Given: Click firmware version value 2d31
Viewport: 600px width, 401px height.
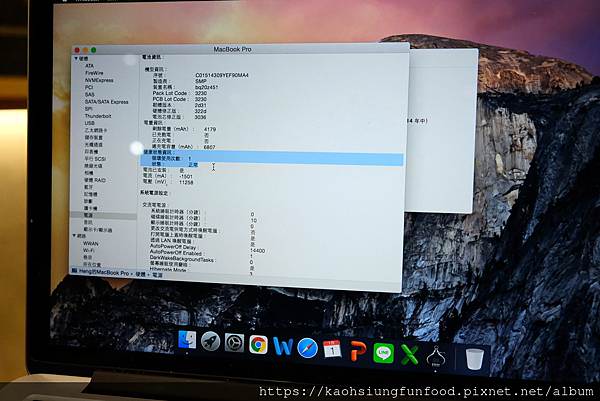Looking at the screenshot, I should [201, 105].
